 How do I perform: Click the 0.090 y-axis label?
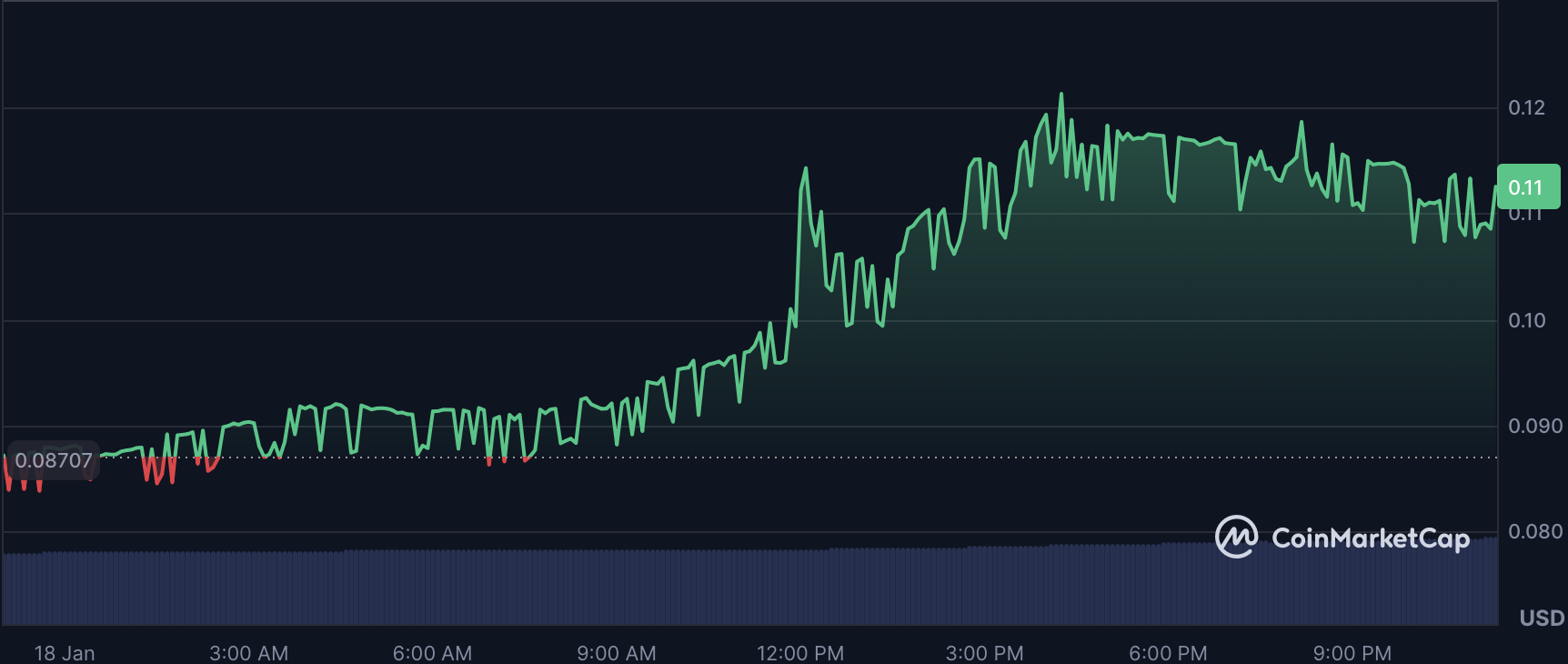pyautogui.click(x=1534, y=426)
